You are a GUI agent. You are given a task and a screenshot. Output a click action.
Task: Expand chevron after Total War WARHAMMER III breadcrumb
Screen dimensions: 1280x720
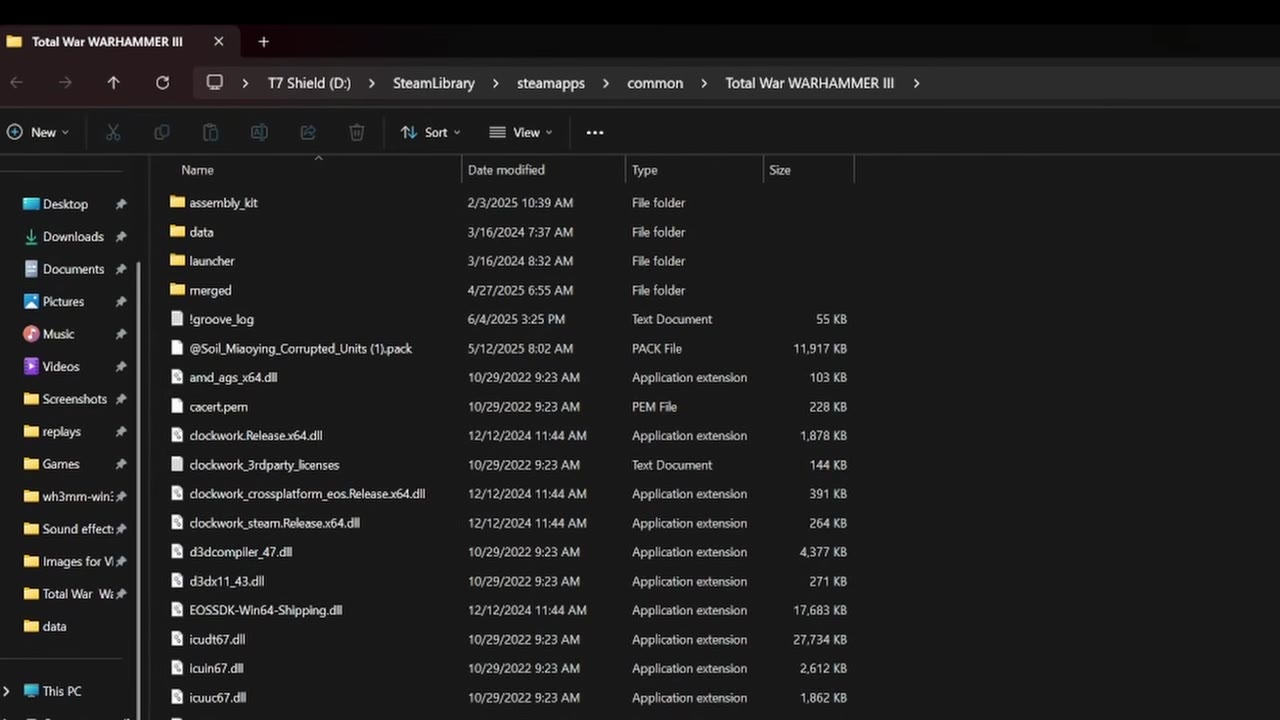coord(916,83)
